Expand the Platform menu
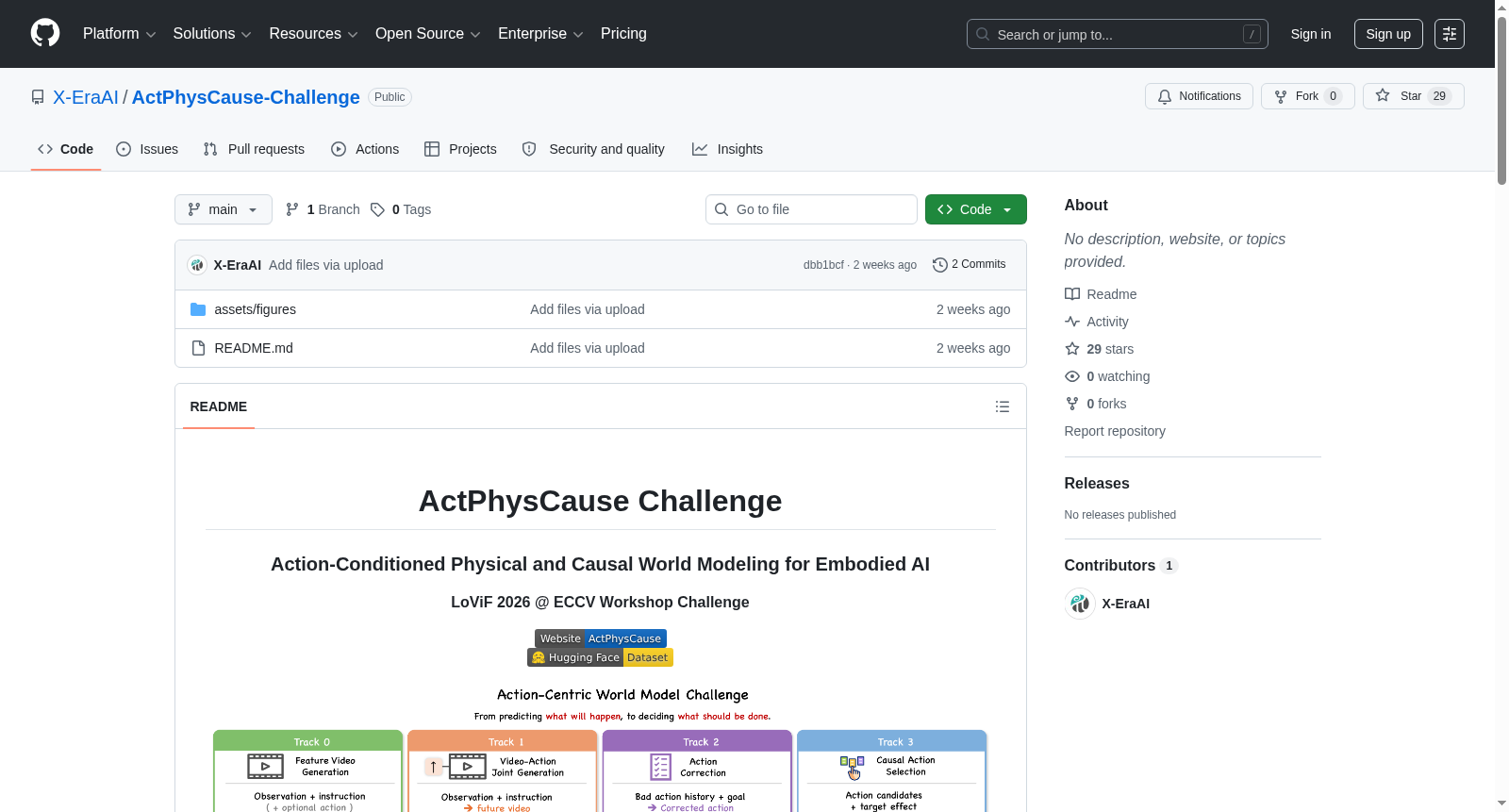 pyautogui.click(x=119, y=34)
